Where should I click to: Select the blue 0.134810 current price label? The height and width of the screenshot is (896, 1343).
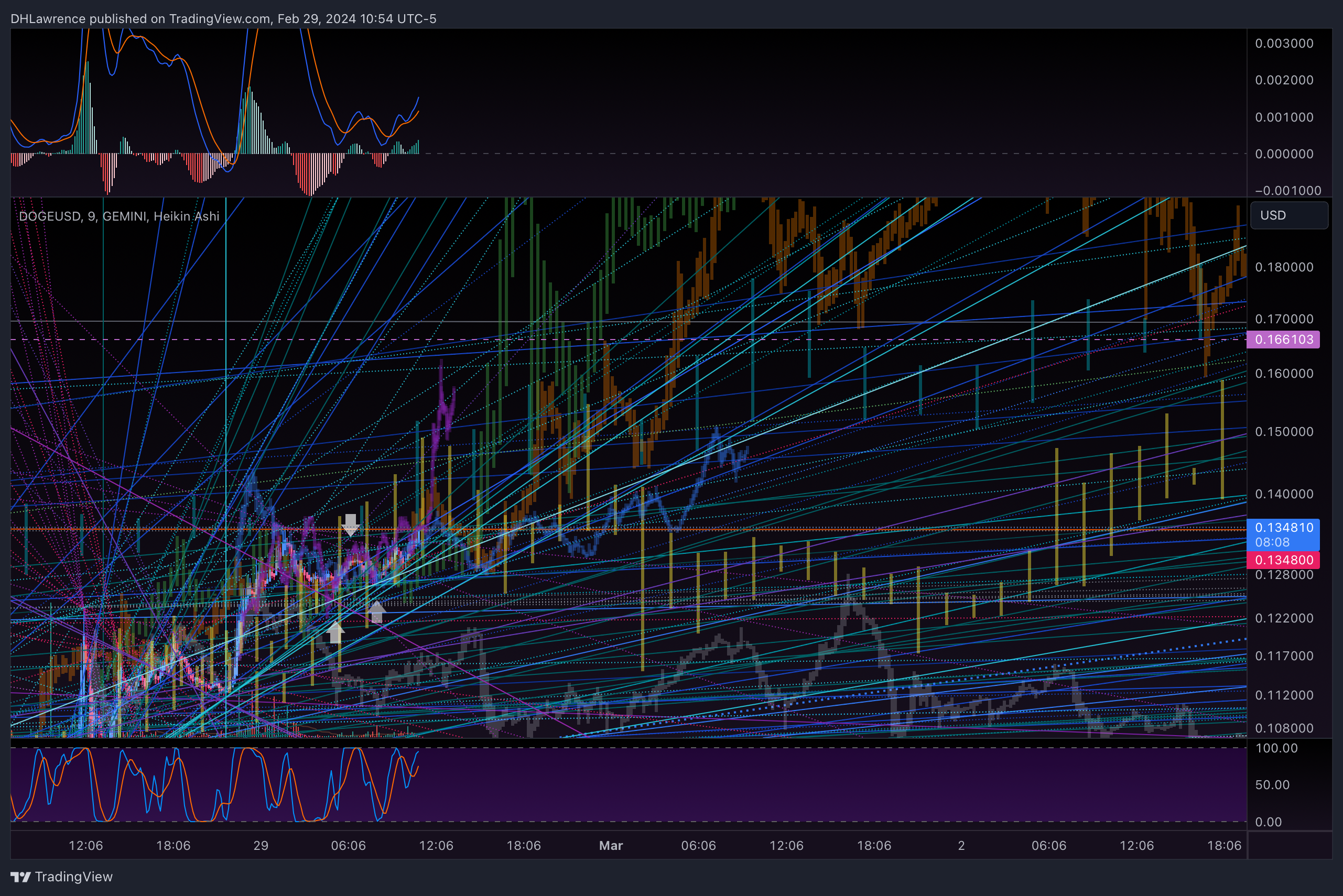point(1283,528)
